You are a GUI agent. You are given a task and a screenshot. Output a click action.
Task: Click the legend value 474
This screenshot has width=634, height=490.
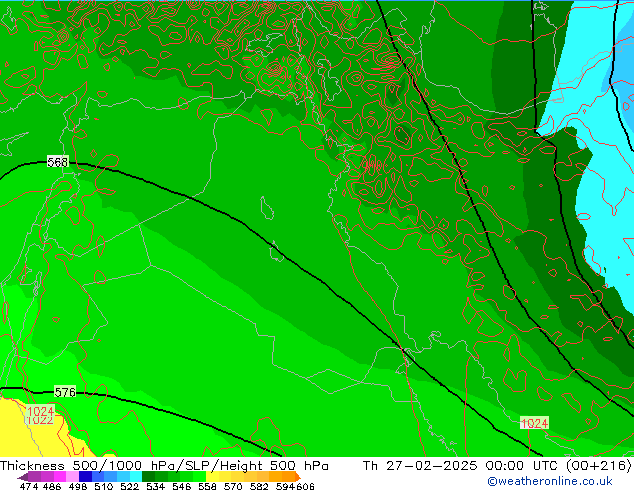tap(29, 486)
